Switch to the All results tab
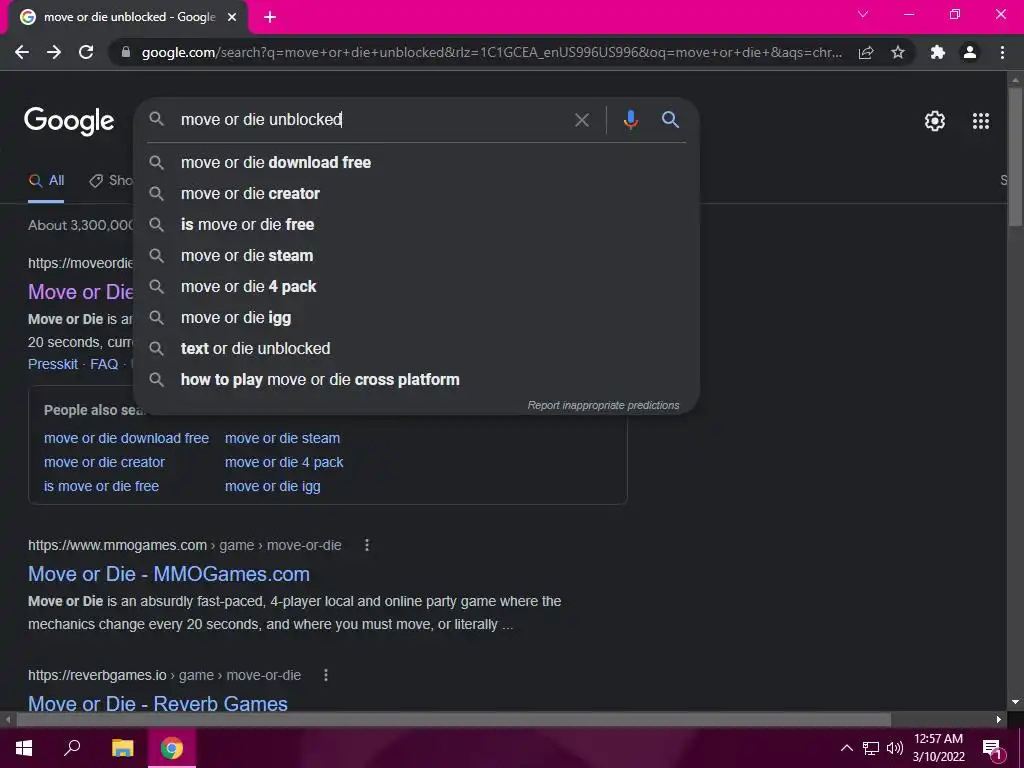This screenshot has height=768, width=1024. pyautogui.click(x=46, y=181)
